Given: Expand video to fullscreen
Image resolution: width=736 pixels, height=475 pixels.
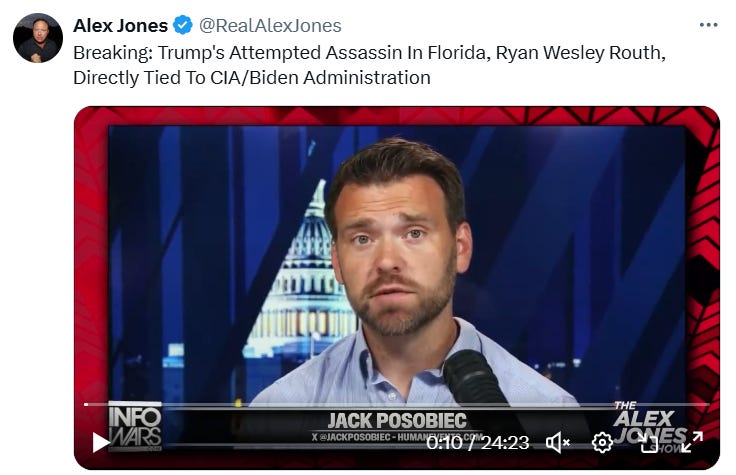Looking at the screenshot, I should click(x=692, y=442).
